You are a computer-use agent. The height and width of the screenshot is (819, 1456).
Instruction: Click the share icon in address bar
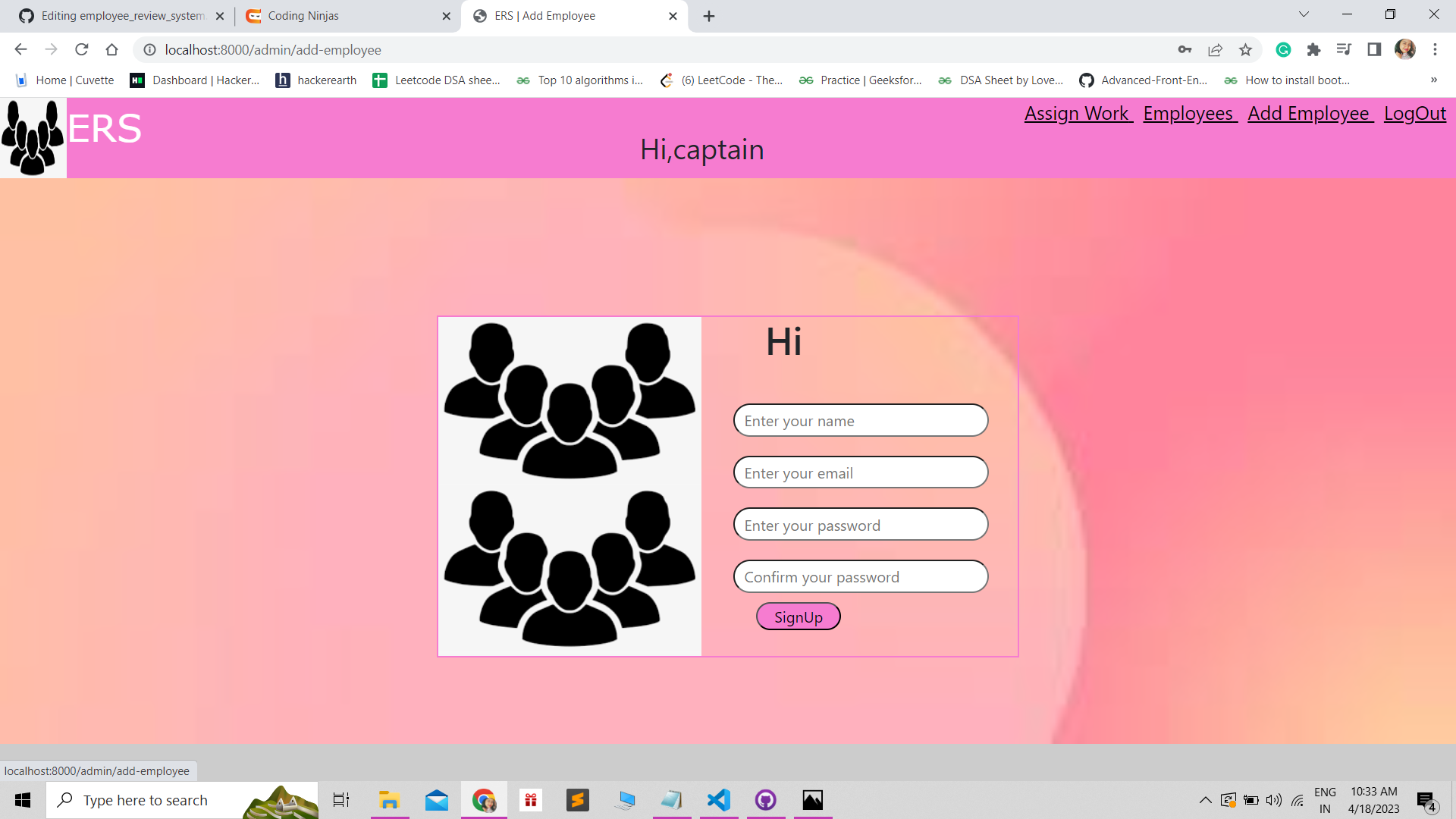(x=1215, y=49)
